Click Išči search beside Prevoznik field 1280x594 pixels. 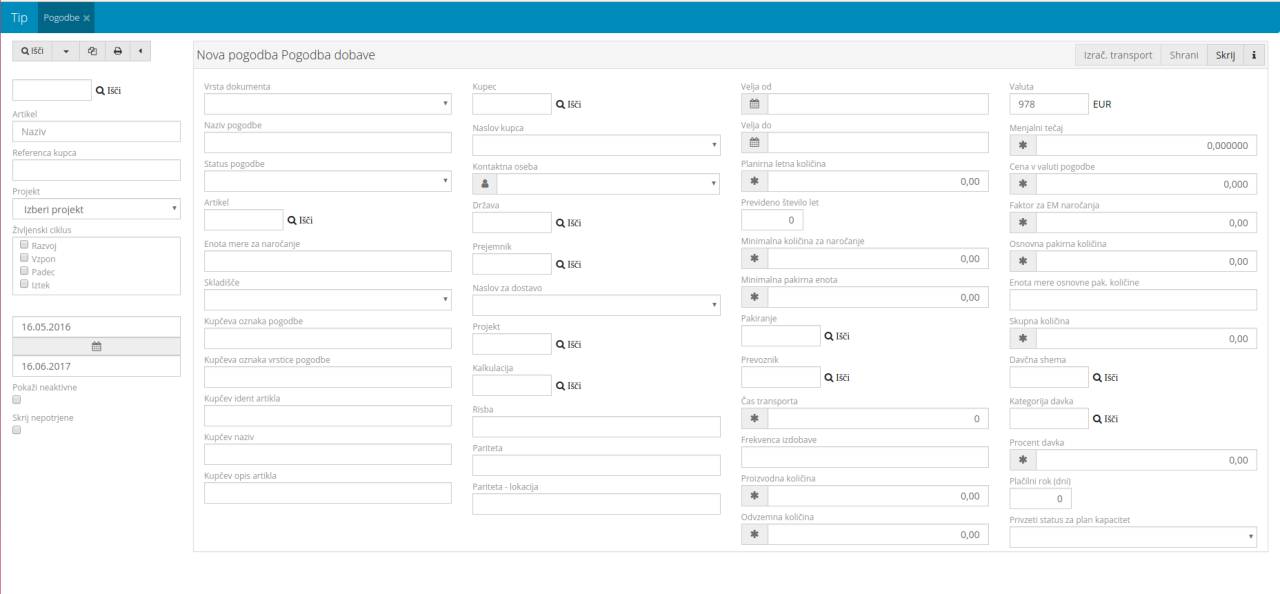[x=837, y=377]
